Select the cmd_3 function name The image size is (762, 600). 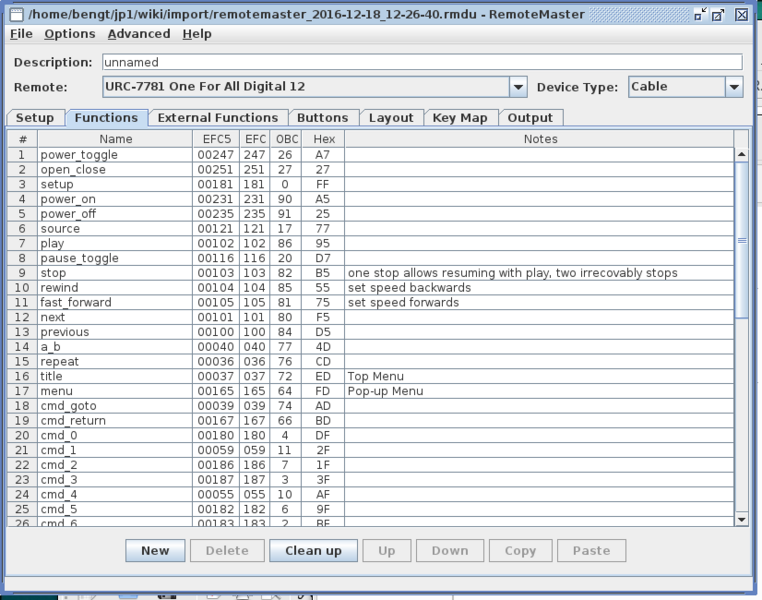click(115, 480)
